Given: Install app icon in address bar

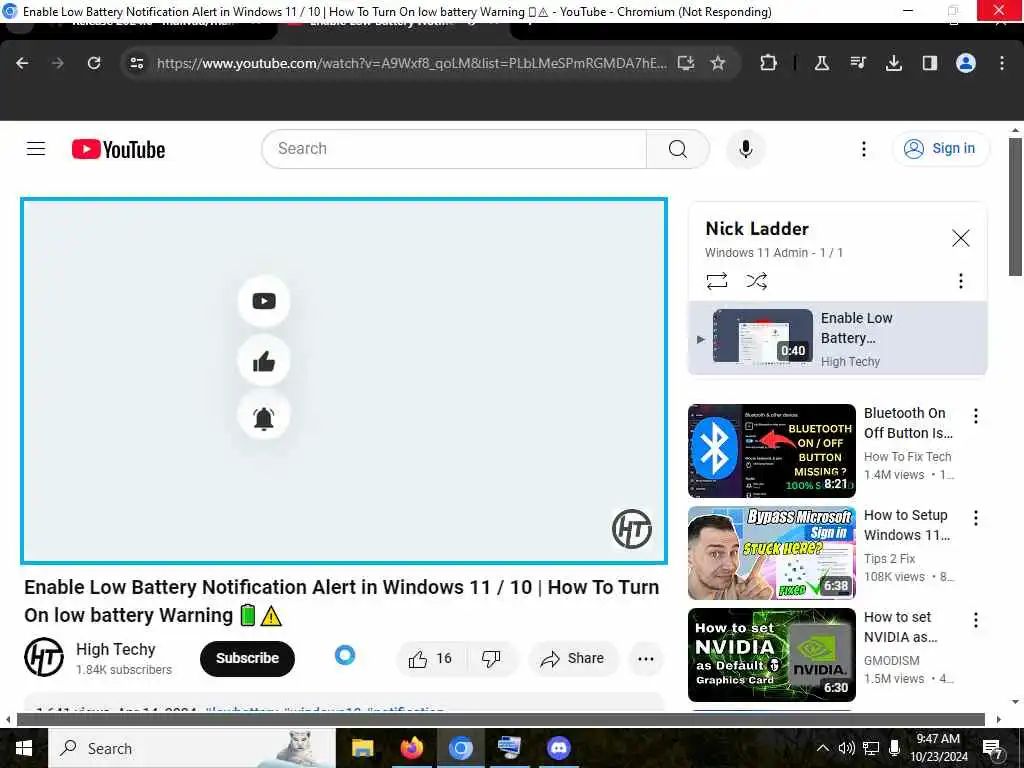Looking at the screenshot, I should click(686, 63).
